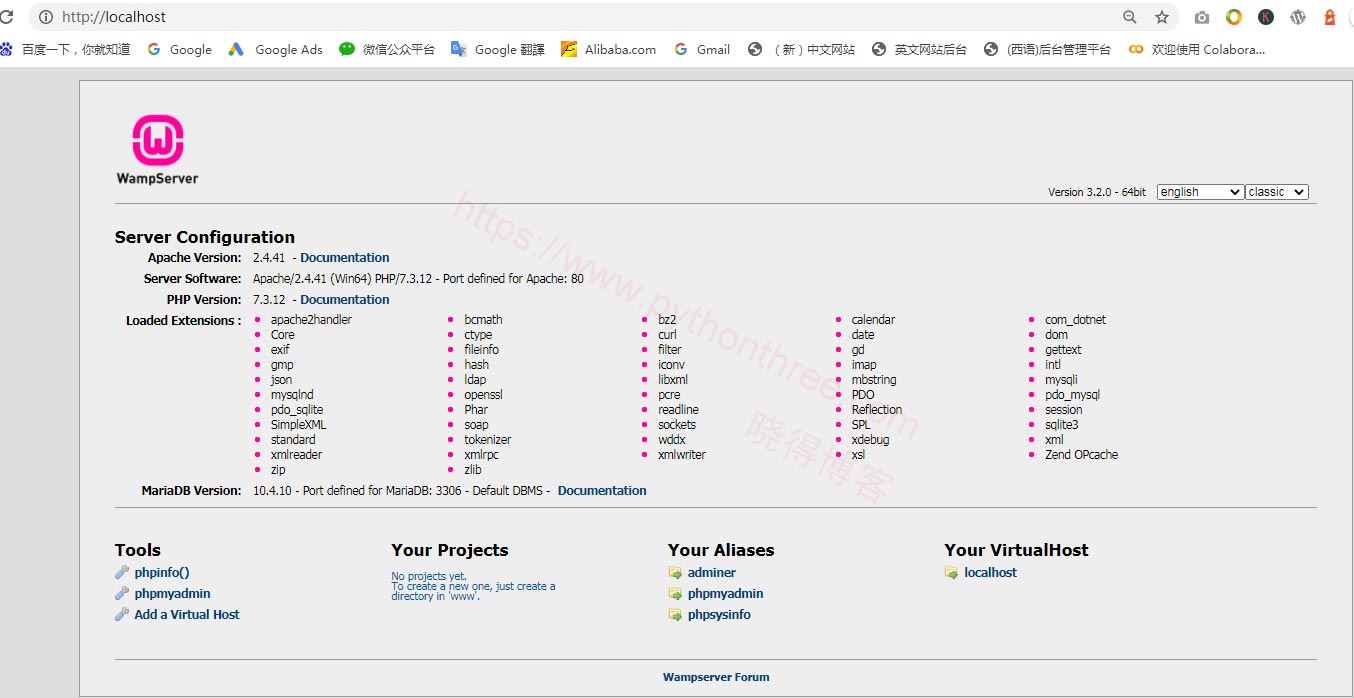Open the adminer alias
The height and width of the screenshot is (698, 1354).
coord(712,573)
